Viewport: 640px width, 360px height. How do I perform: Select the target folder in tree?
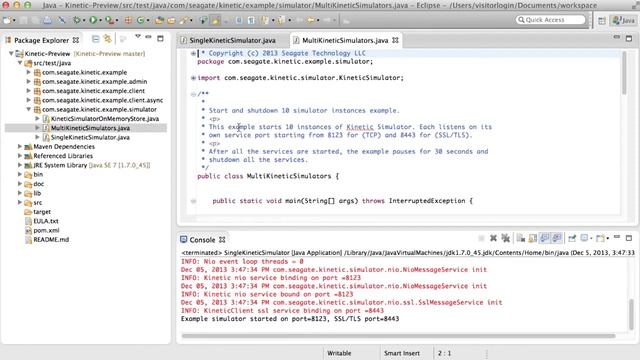[42, 211]
